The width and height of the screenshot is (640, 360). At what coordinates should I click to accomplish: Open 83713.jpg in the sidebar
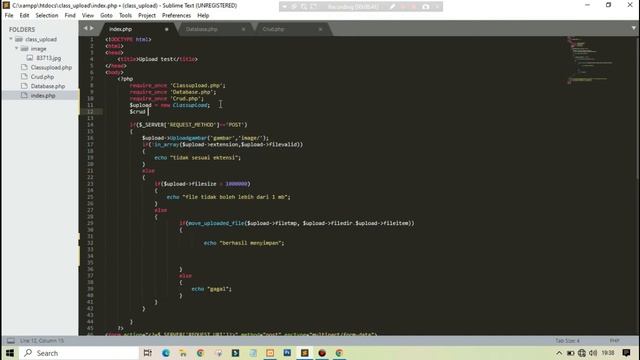click(49, 58)
